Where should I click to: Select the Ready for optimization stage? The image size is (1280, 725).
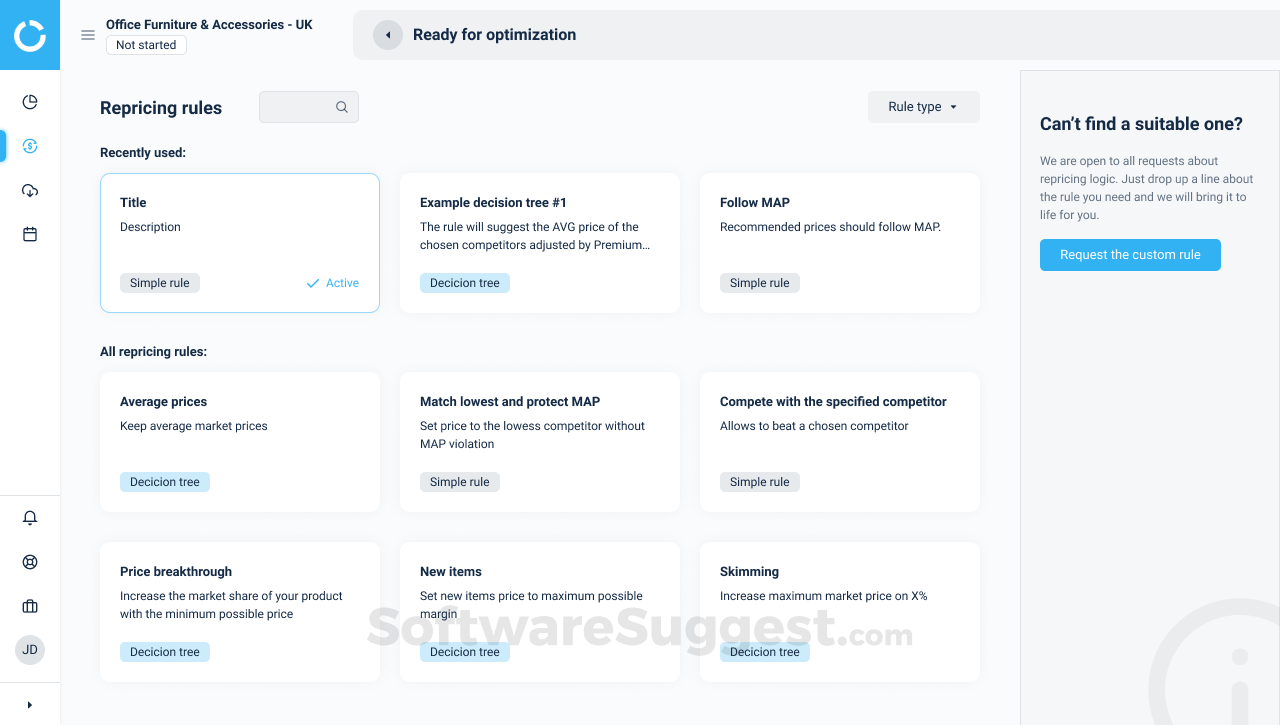point(496,34)
